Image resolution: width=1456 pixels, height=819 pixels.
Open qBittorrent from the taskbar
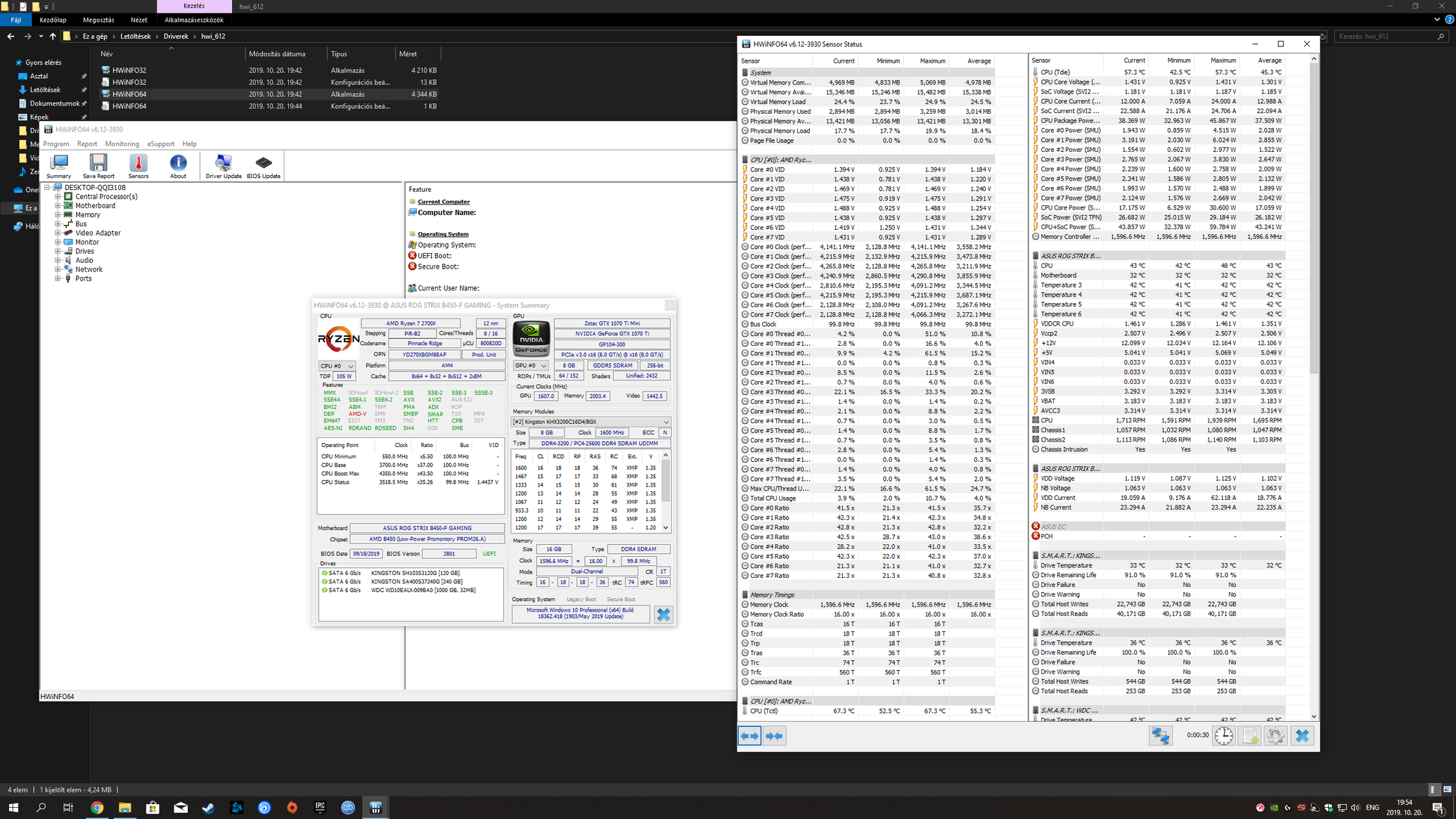click(x=348, y=808)
